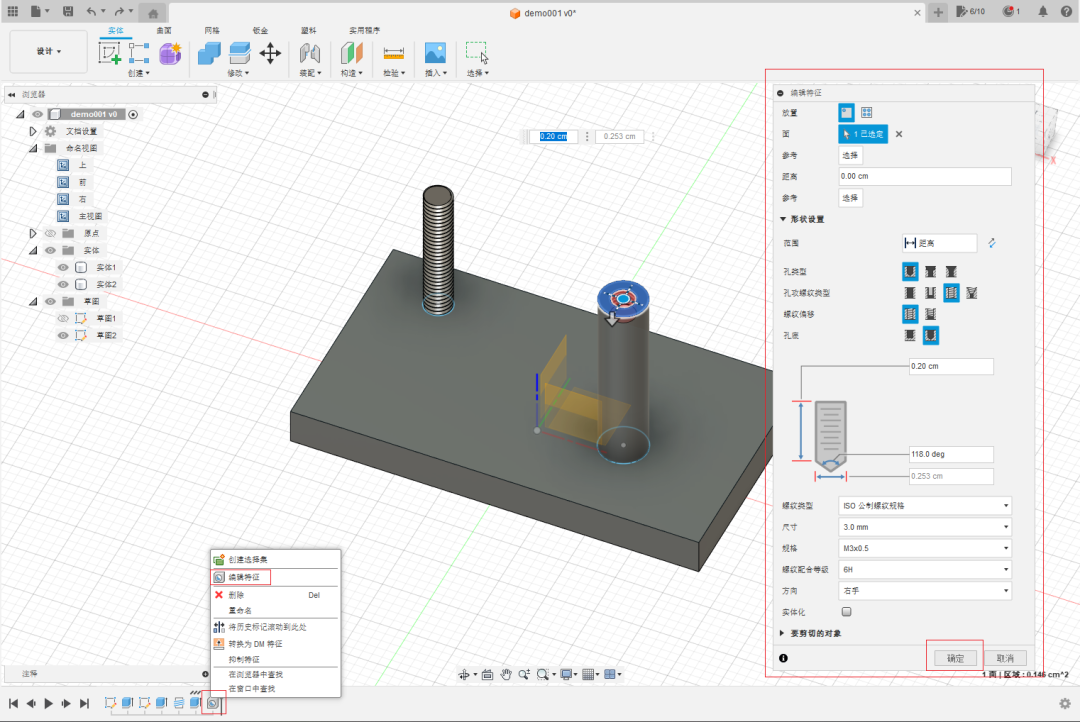Viewport: 1080px width, 722px height.
Task: Open the help question mark
Action: [x=1066, y=12]
